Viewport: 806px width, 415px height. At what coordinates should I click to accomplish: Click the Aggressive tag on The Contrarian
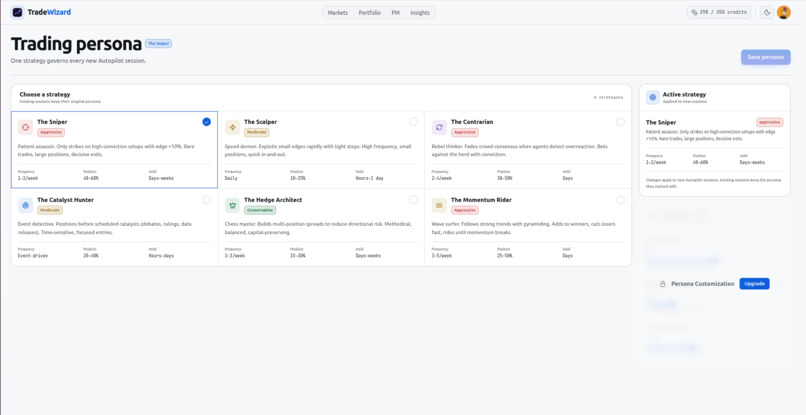(465, 132)
